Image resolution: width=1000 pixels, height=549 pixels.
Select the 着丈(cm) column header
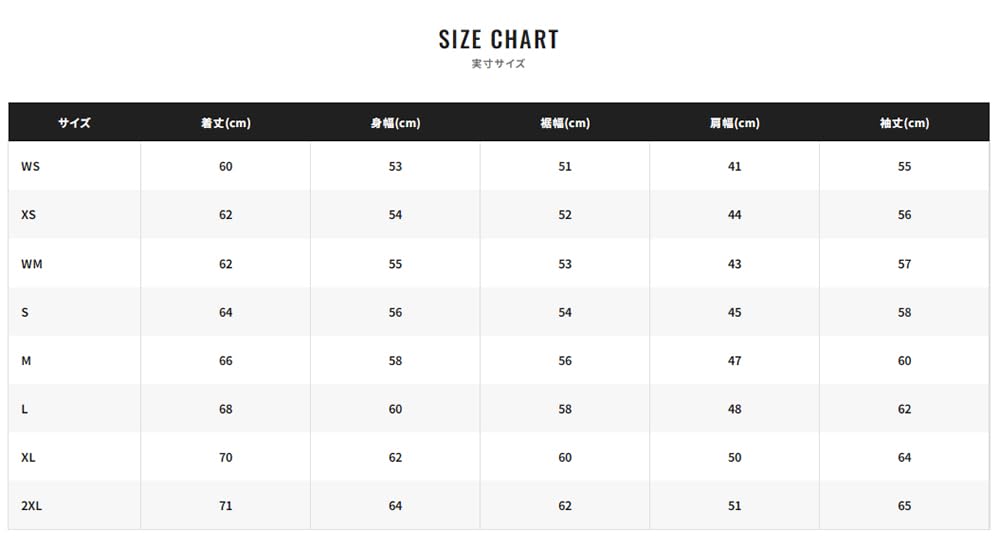point(225,123)
